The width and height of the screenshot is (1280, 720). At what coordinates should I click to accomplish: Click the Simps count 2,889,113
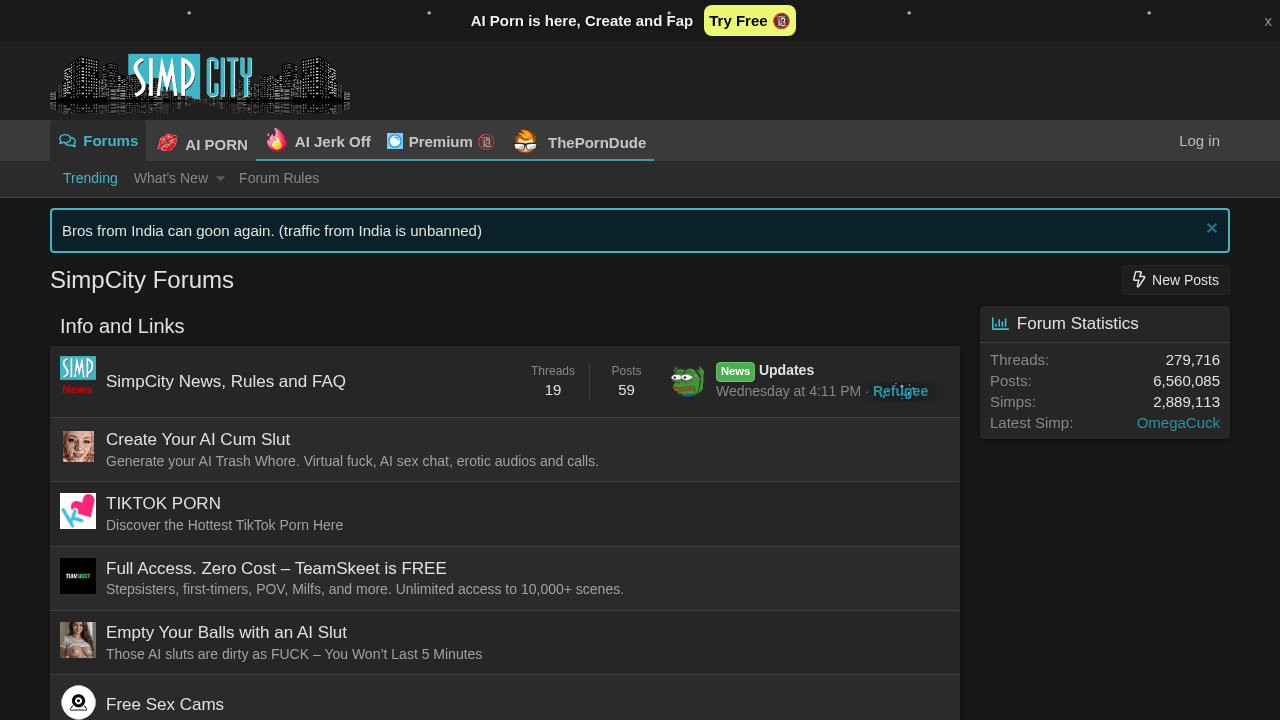[1186, 401]
